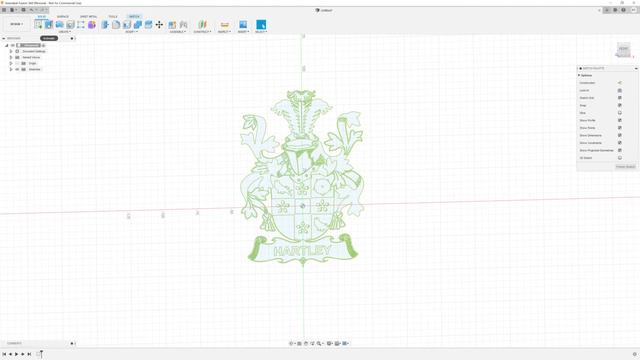The height and width of the screenshot is (360, 640).
Task: Open Display Settings icon in navigation bar
Action: (329, 344)
